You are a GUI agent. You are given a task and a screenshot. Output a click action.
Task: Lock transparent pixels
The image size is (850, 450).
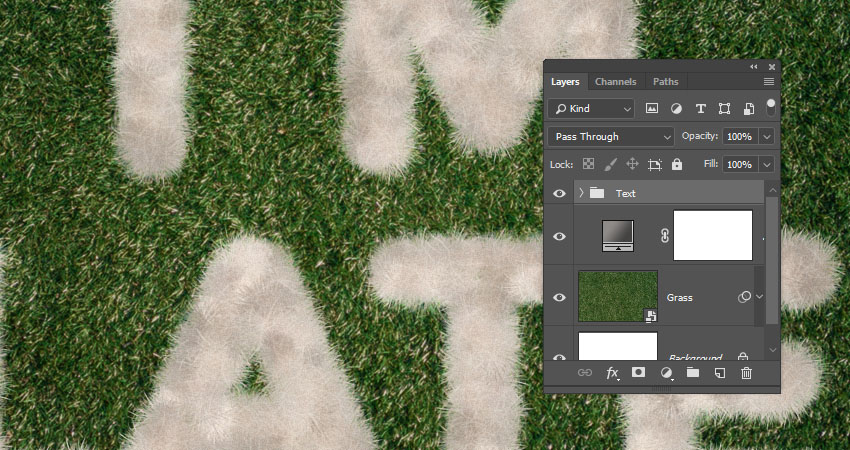pyautogui.click(x=588, y=164)
